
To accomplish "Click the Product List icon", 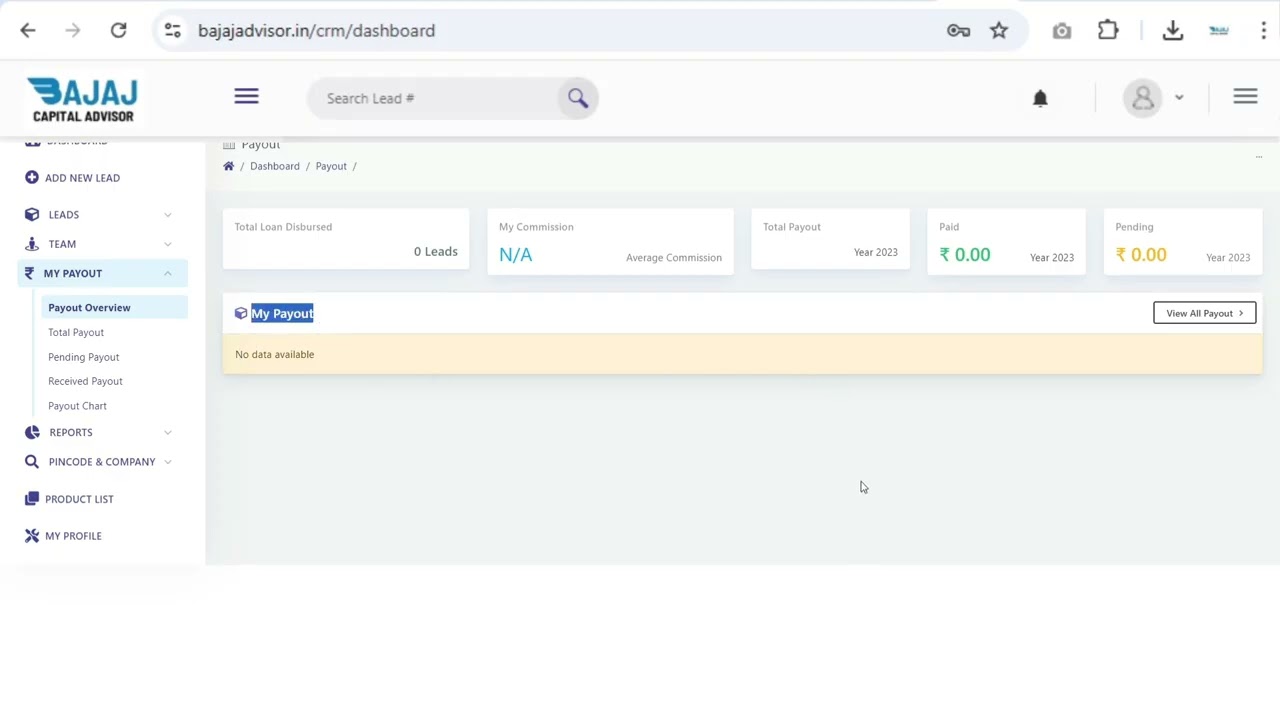I will 31,499.
